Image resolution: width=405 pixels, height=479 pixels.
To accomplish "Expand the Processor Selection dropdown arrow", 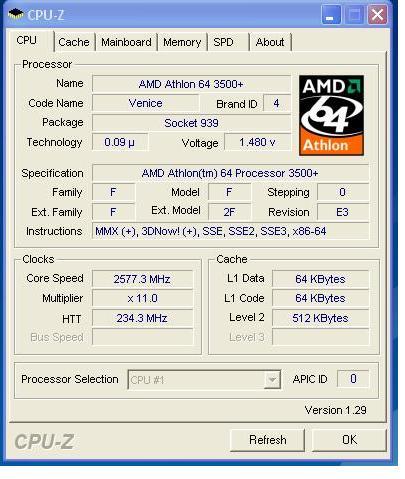I will [x=272, y=380].
